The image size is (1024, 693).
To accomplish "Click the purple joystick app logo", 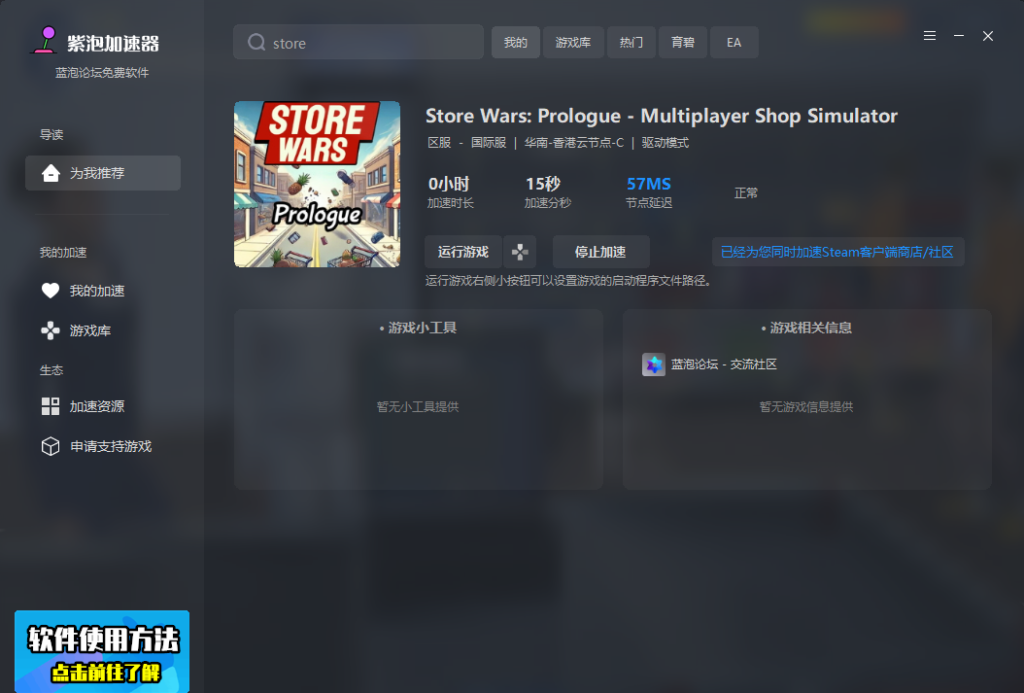I will click(x=45, y=40).
